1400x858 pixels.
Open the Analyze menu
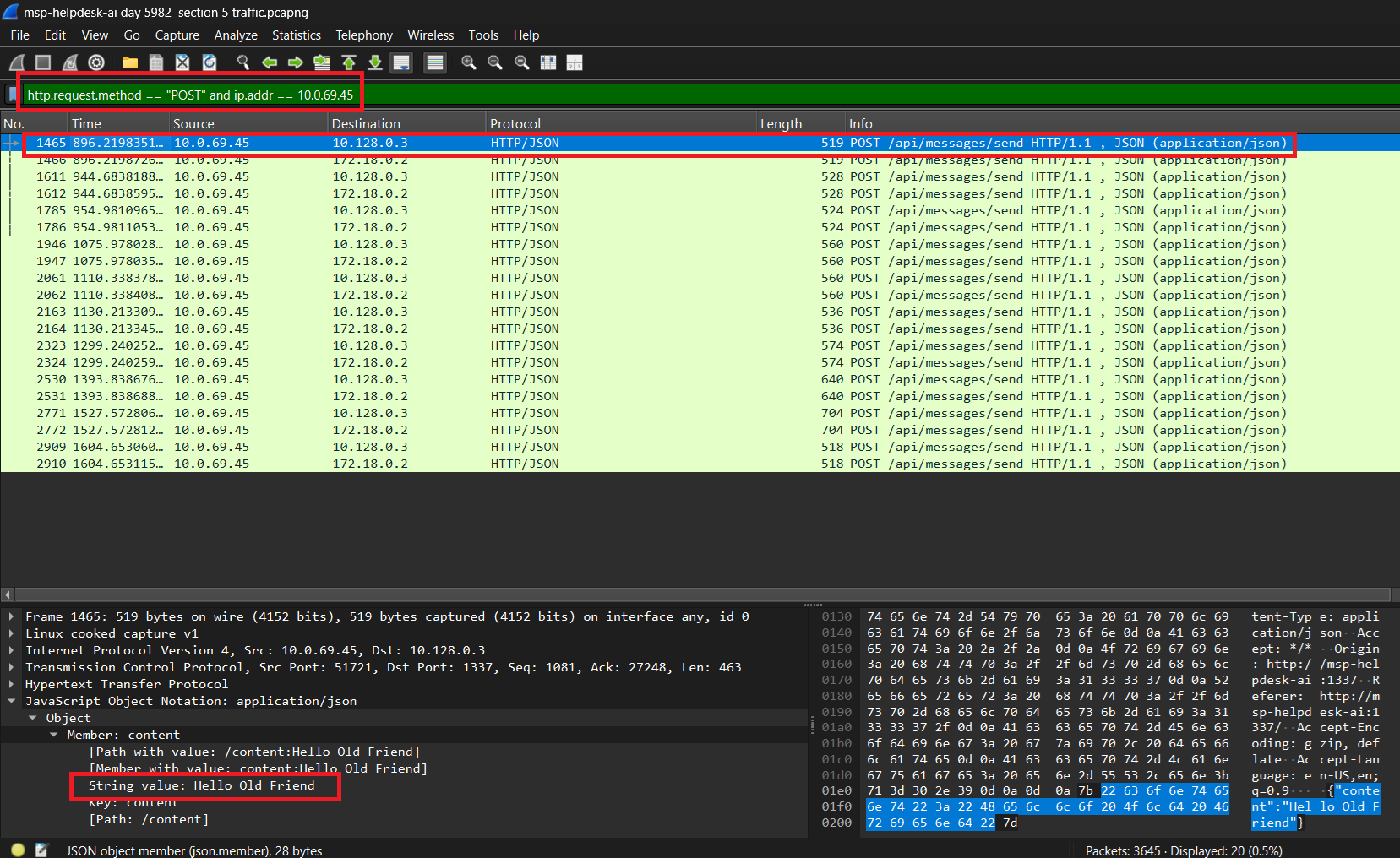[236, 35]
